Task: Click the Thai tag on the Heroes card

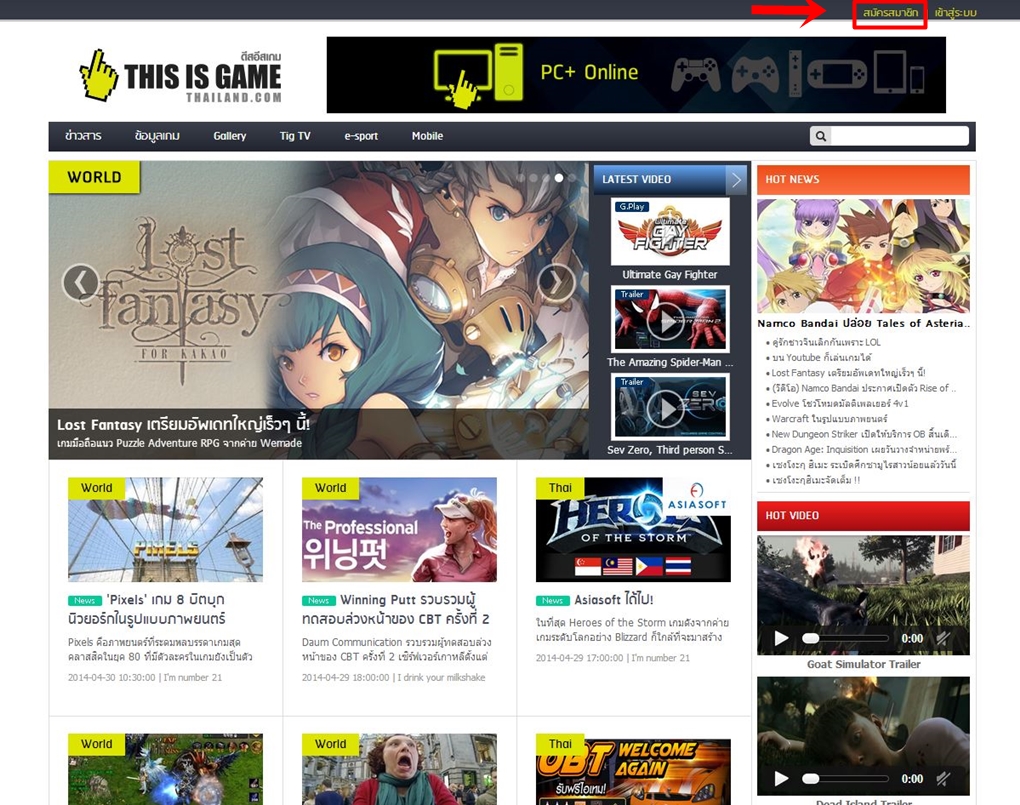Action: [x=560, y=488]
